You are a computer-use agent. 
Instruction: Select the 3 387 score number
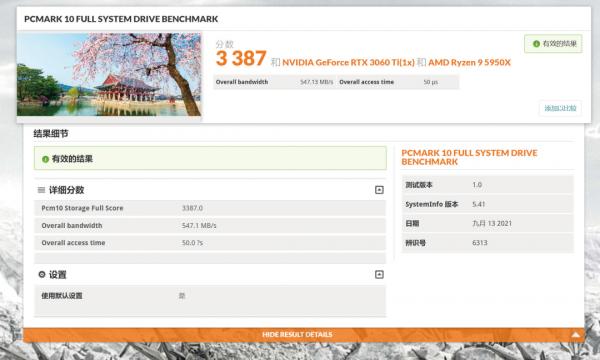(241, 59)
